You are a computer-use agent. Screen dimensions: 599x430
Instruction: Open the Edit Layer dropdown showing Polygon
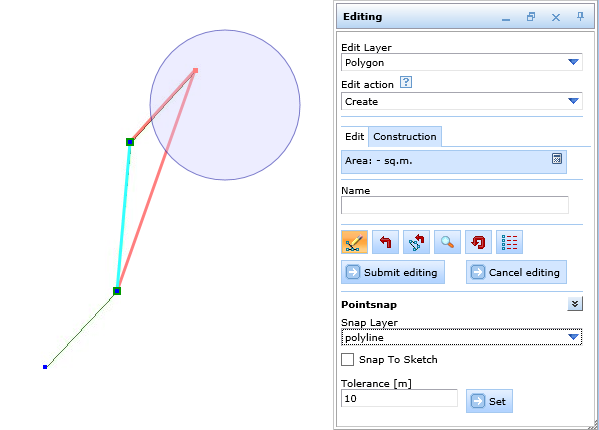[x=461, y=62]
